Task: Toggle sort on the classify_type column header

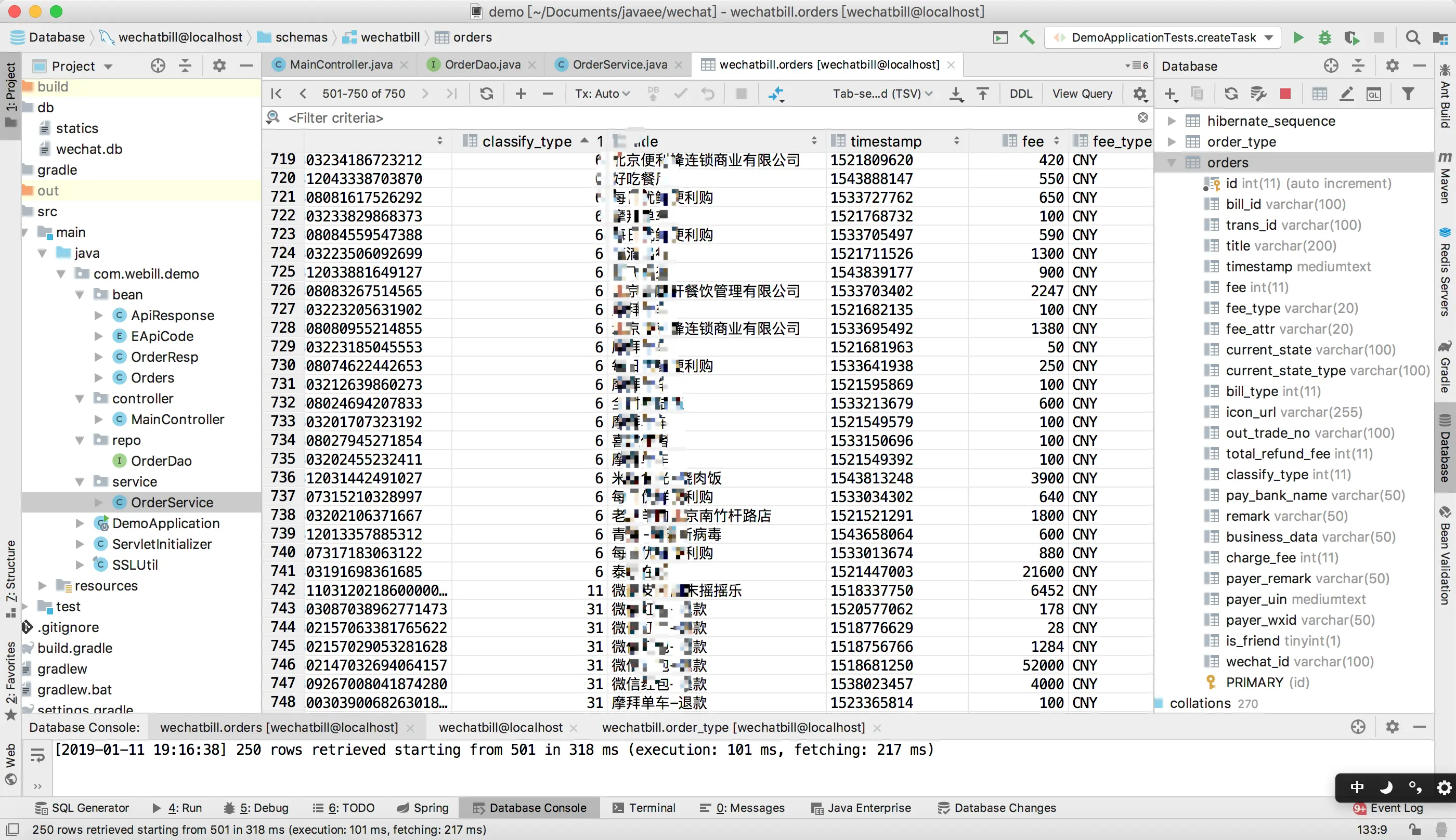Action: click(x=526, y=141)
